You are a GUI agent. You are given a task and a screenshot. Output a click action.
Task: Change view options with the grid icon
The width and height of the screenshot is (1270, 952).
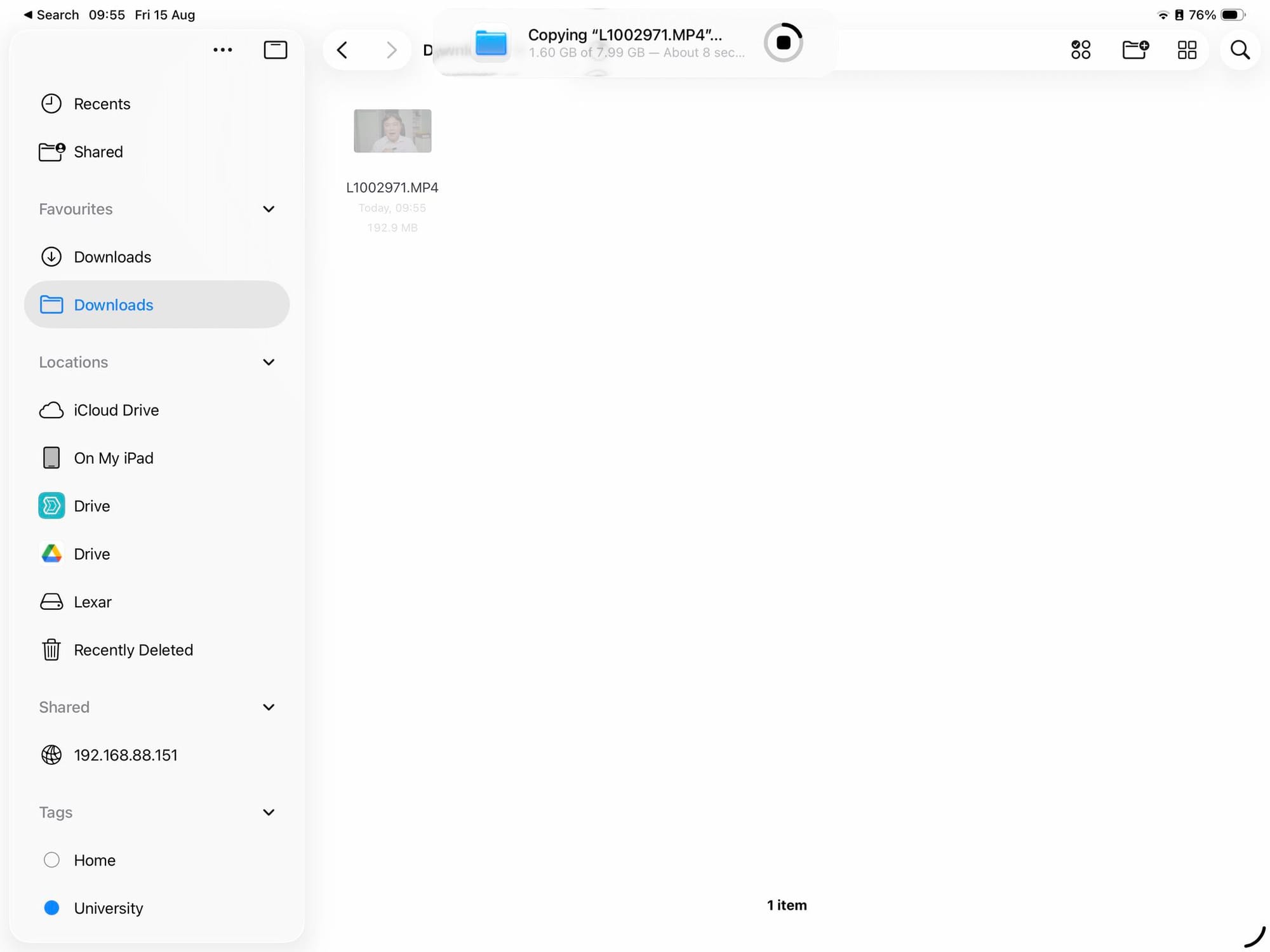(1187, 50)
